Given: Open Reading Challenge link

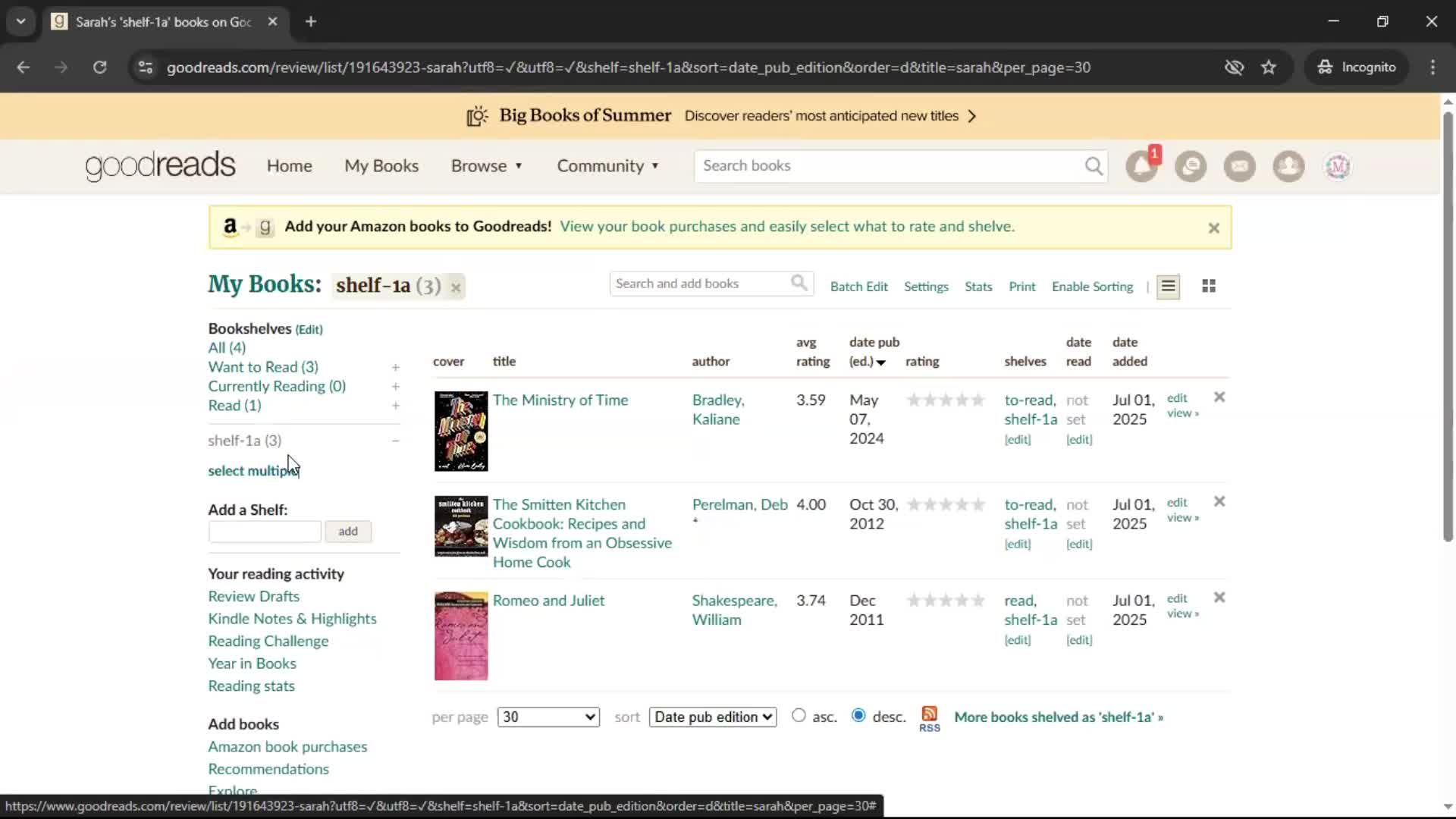Looking at the screenshot, I should 268,641.
